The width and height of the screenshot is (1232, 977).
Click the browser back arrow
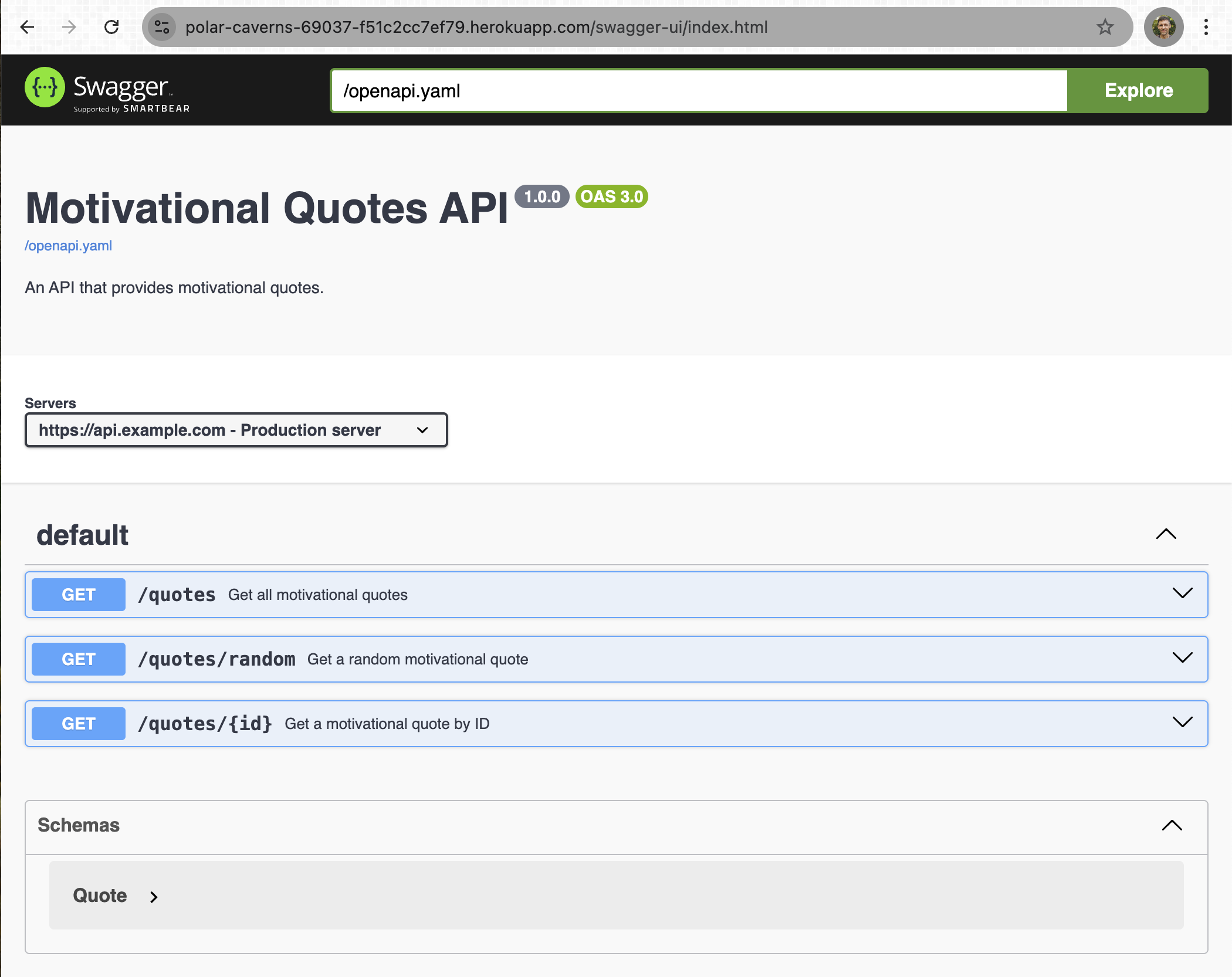tap(27, 27)
